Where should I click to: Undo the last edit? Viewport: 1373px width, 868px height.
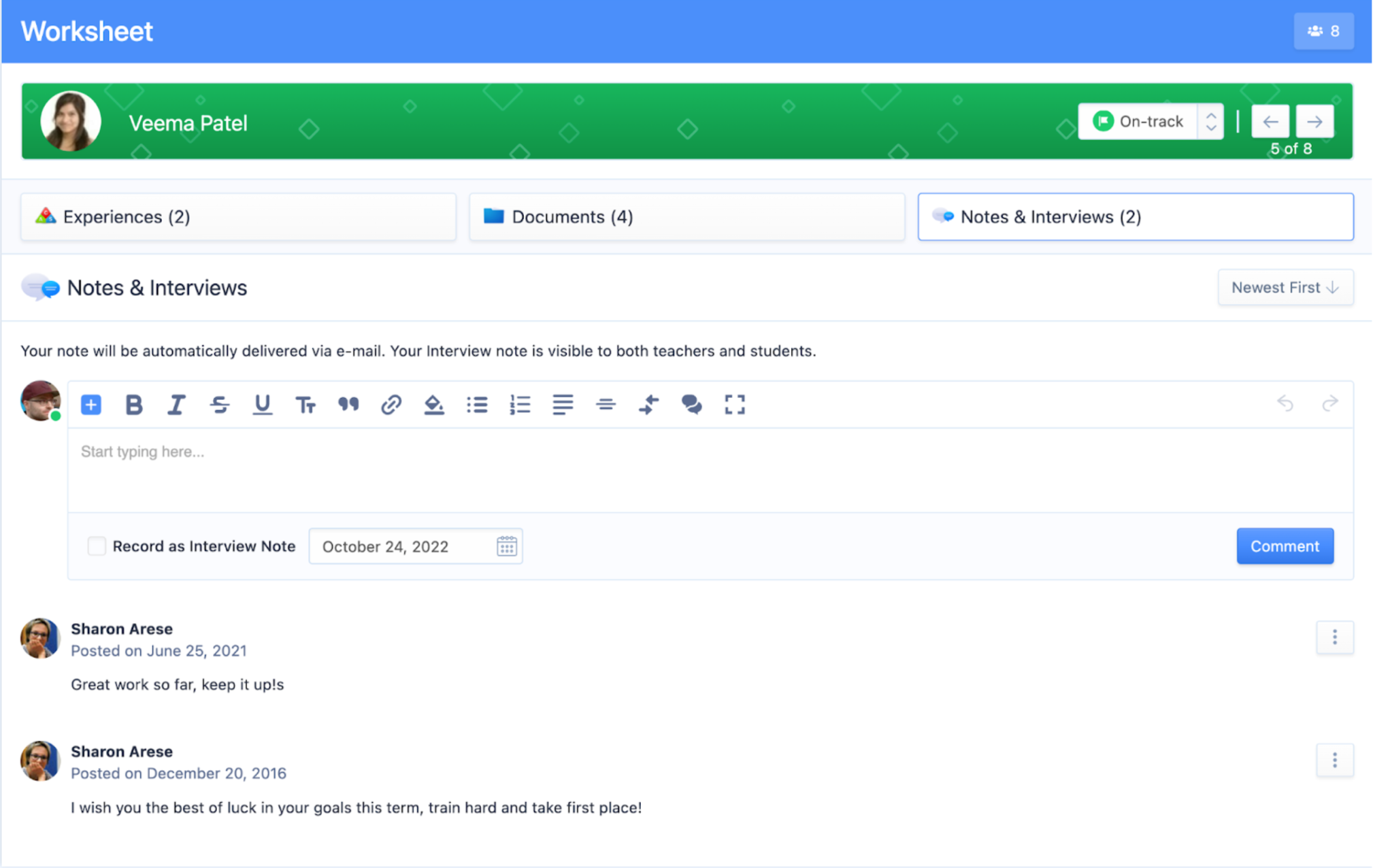click(1285, 403)
